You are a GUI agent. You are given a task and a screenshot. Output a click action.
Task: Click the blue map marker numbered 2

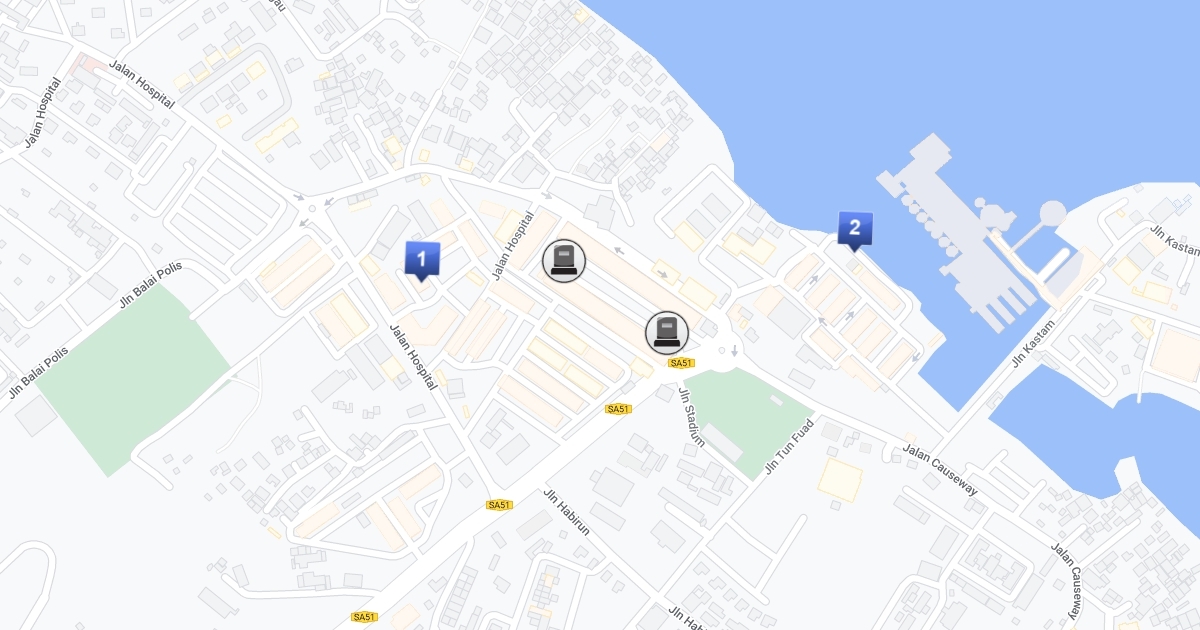click(x=854, y=230)
